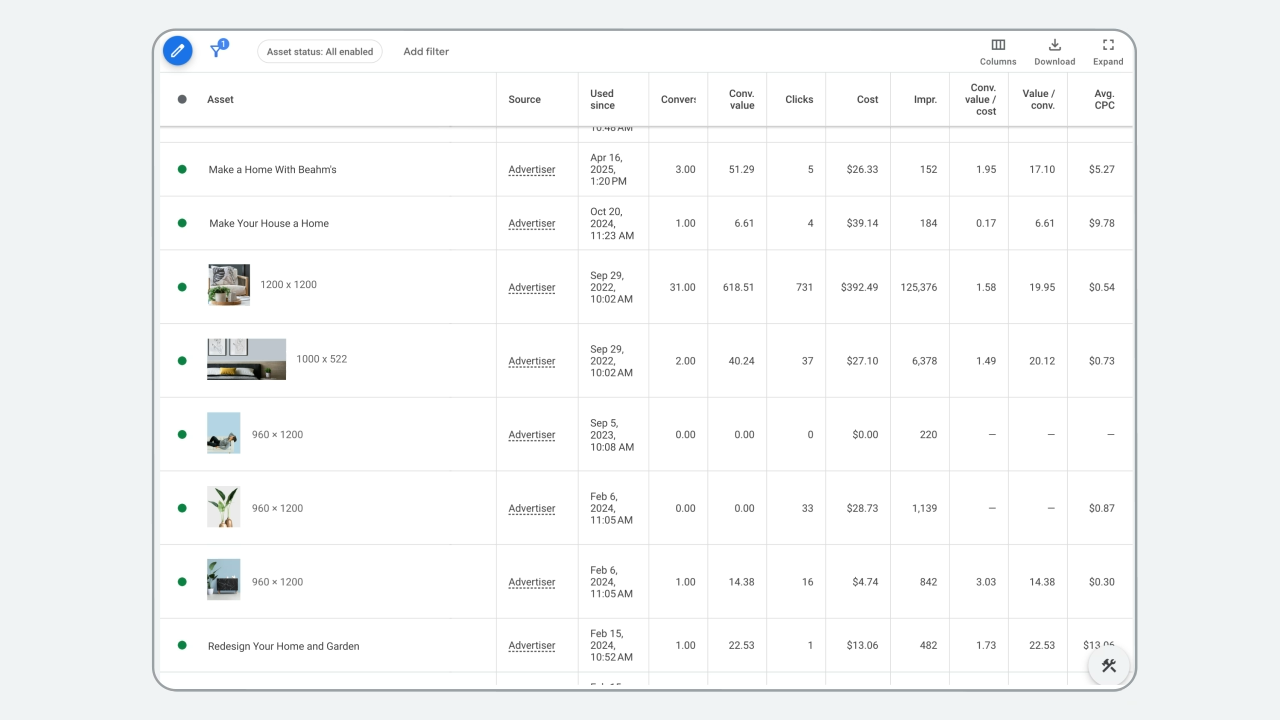Open the filter funnel icon

click(216, 51)
